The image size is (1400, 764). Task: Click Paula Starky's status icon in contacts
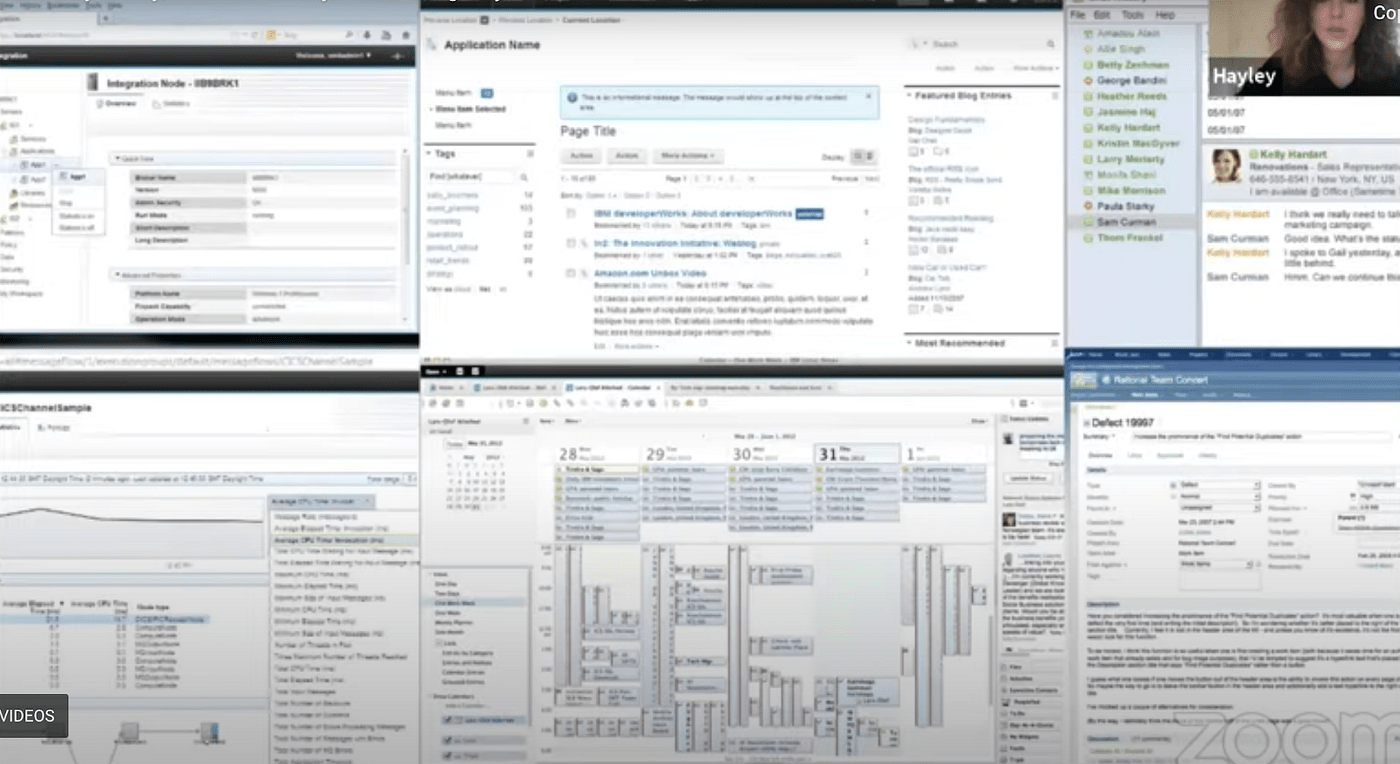click(1088, 206)
